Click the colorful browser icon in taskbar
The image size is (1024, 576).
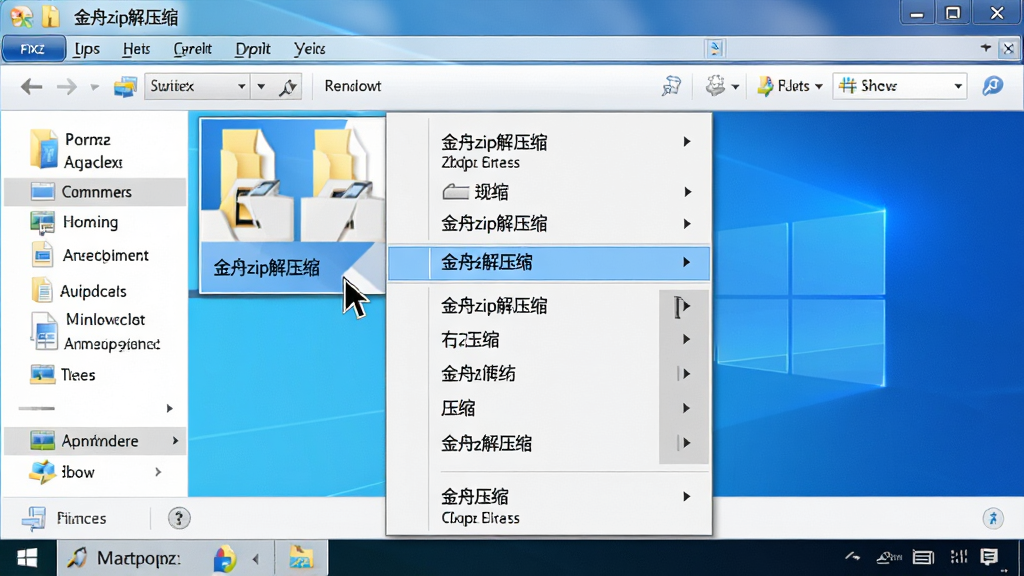[x=224, y=559]
